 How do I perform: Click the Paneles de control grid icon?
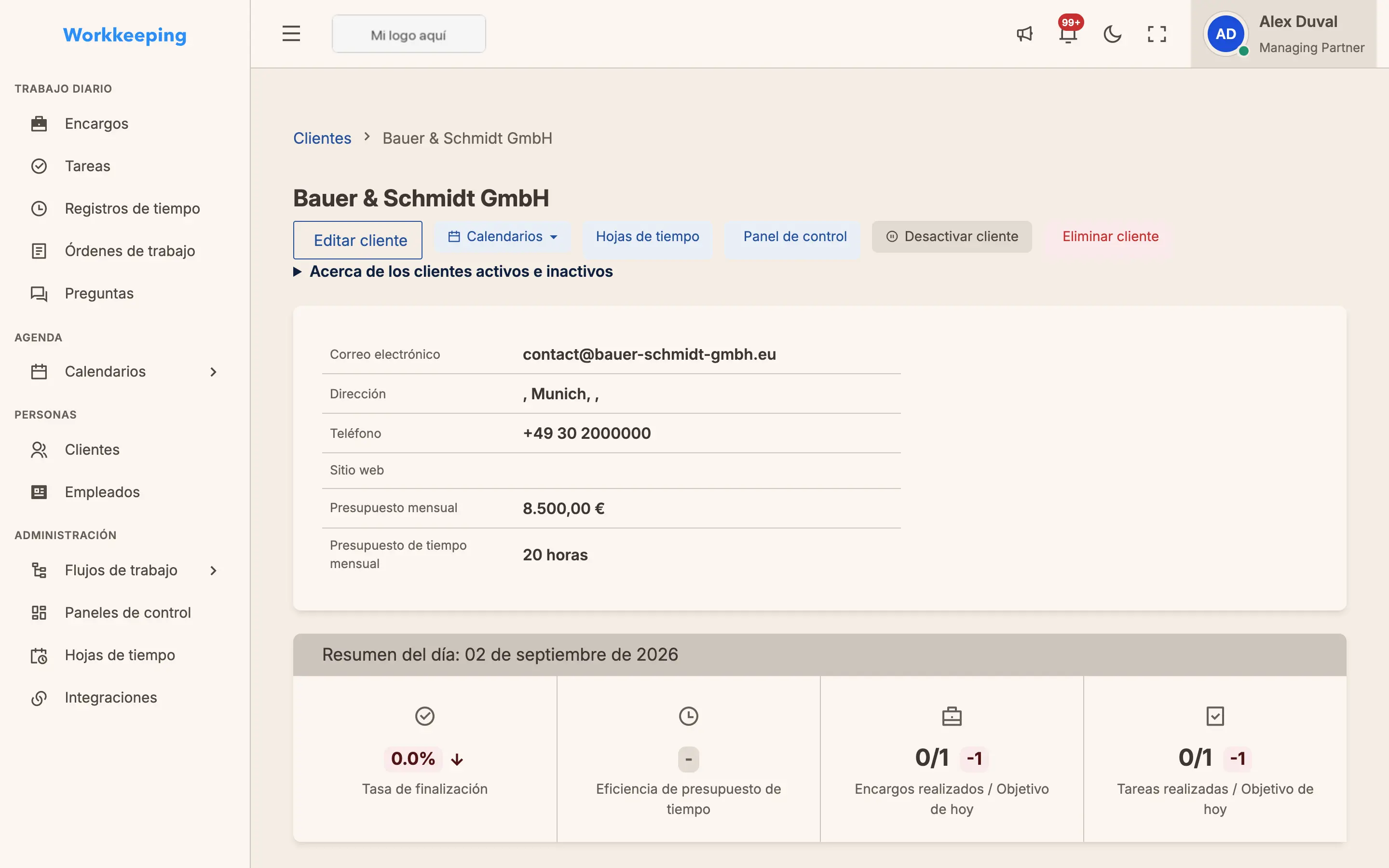click(x=39, y=612)
